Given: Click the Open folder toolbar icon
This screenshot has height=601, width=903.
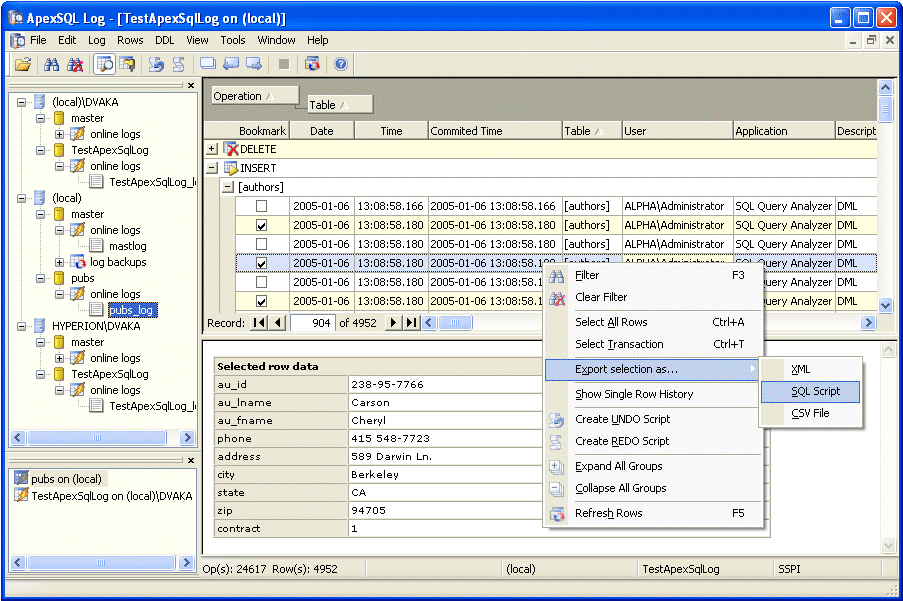Looking at the screenshot, I should (23, 64).
